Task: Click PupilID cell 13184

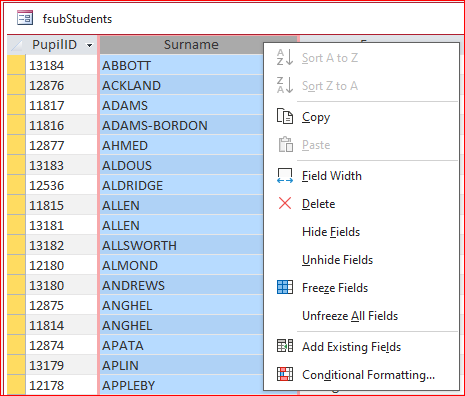Action: point(61,65)
